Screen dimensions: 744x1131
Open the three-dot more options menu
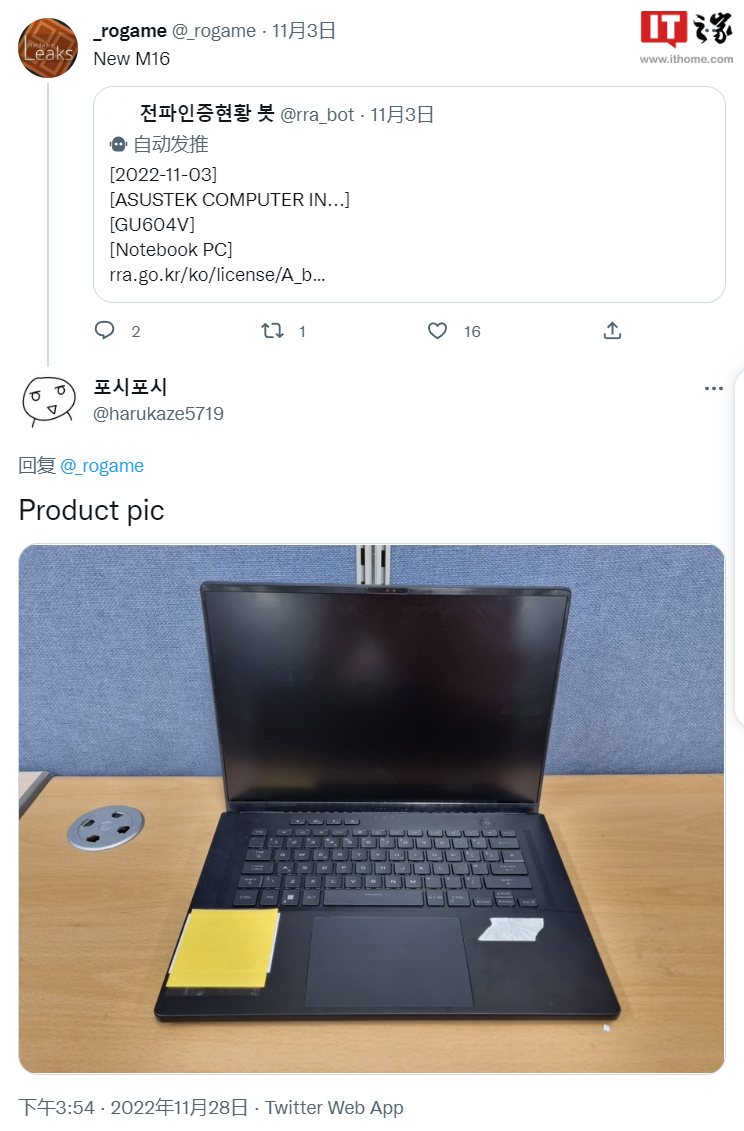[x=714, y=388]
